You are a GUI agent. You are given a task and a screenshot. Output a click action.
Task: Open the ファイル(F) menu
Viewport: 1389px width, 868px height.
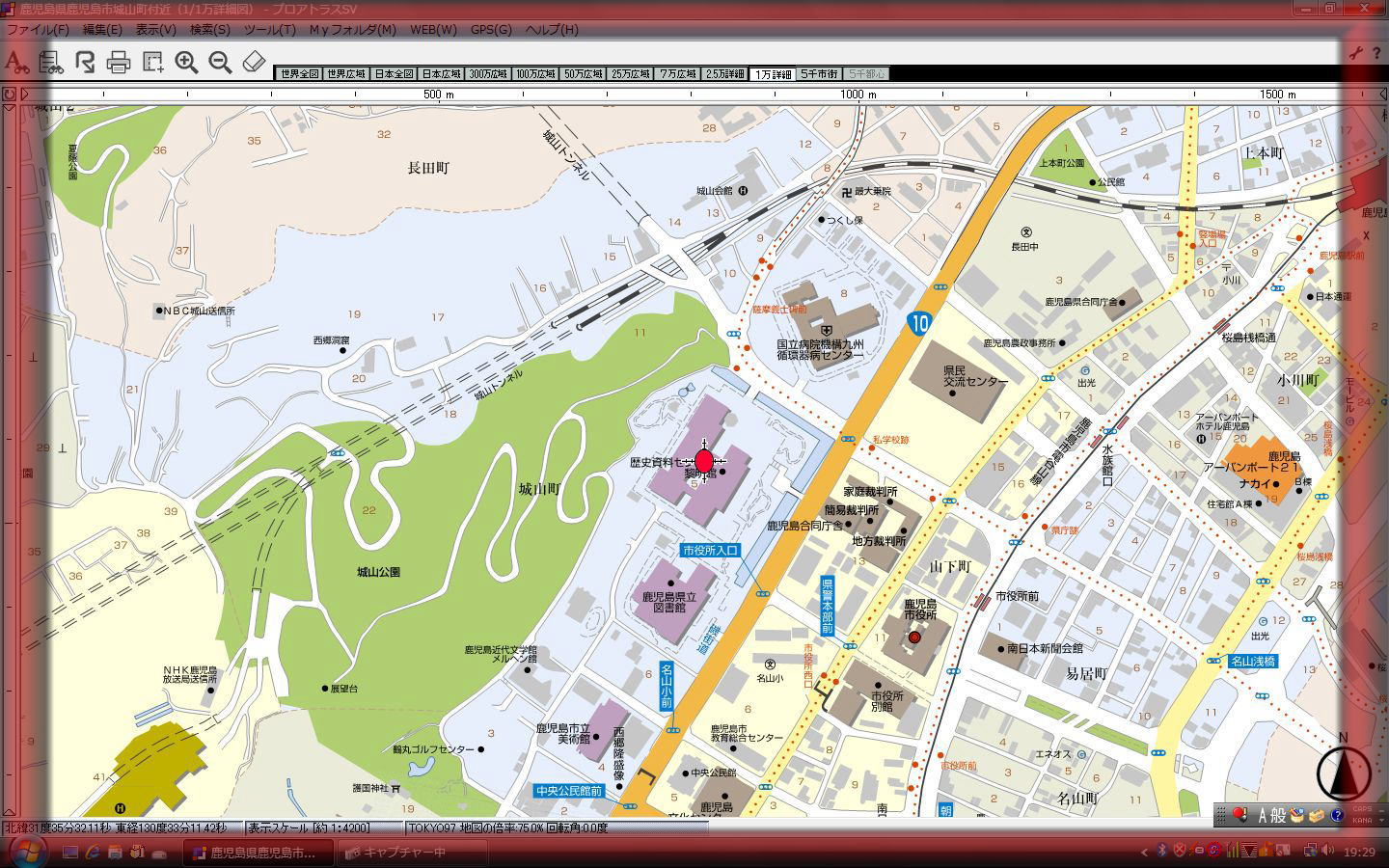point(38,30)
